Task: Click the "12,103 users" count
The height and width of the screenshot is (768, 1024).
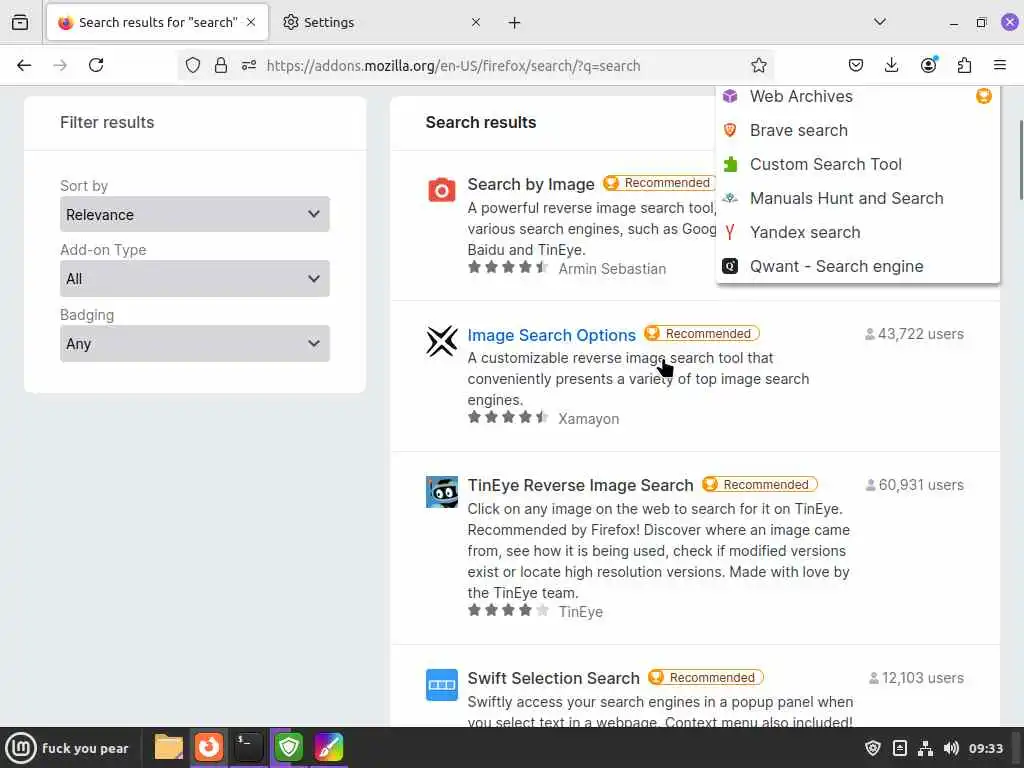Action: click(x=916, y=678)
